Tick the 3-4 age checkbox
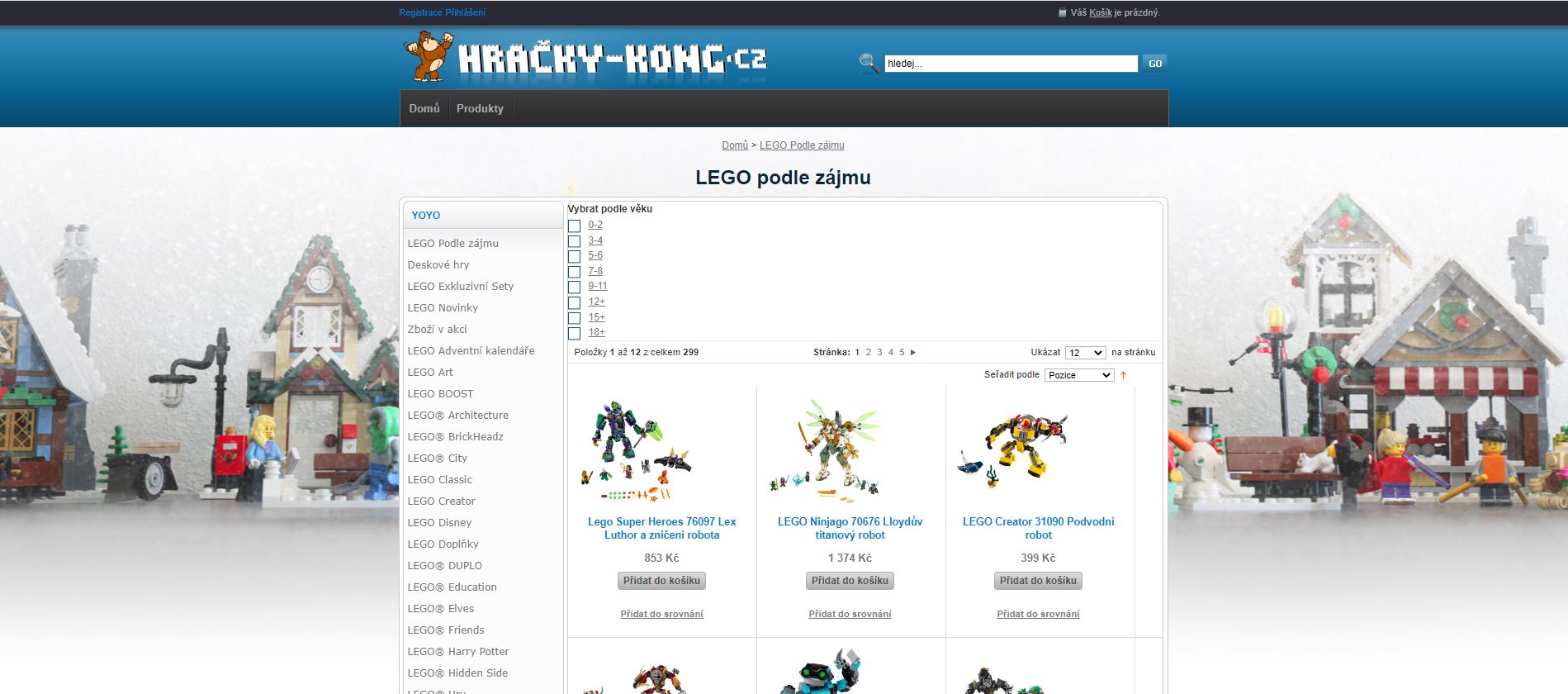Viewport: 1568px width, 694px height. (574, 241)
